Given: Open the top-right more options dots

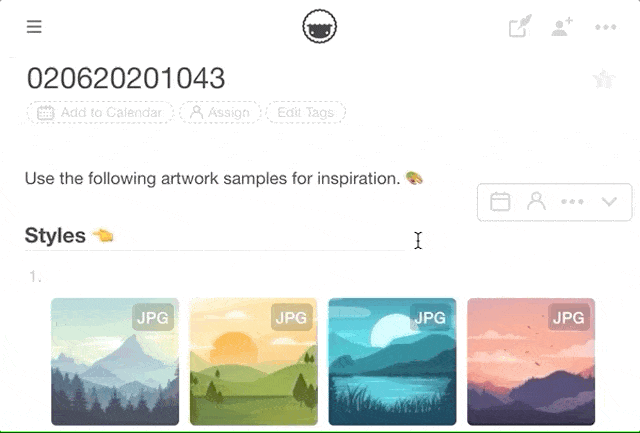Looking at the screenshot, I should coord(606,27).
